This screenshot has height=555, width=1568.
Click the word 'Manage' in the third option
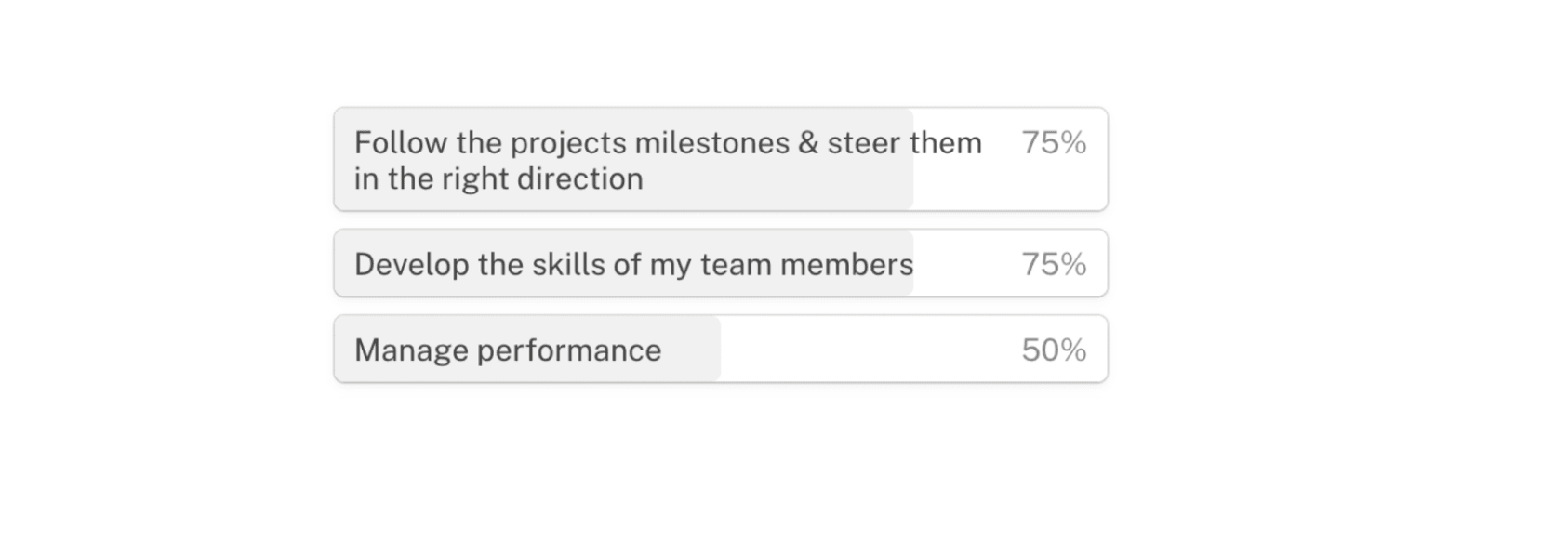click(x=411, y=350)
